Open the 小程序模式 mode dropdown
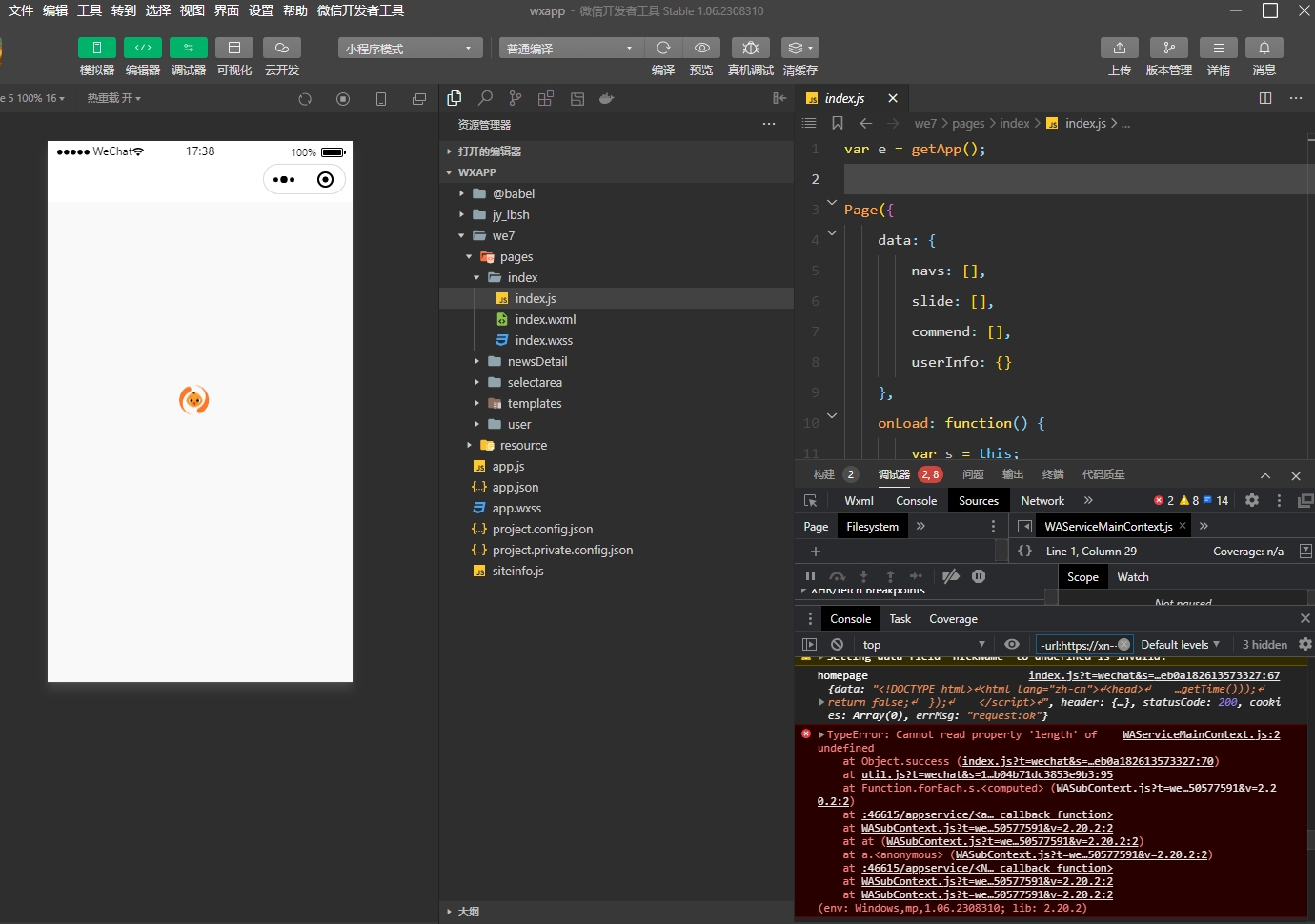Image resolution: width=1315 pixels, height=924 pixels. [410, 49]
